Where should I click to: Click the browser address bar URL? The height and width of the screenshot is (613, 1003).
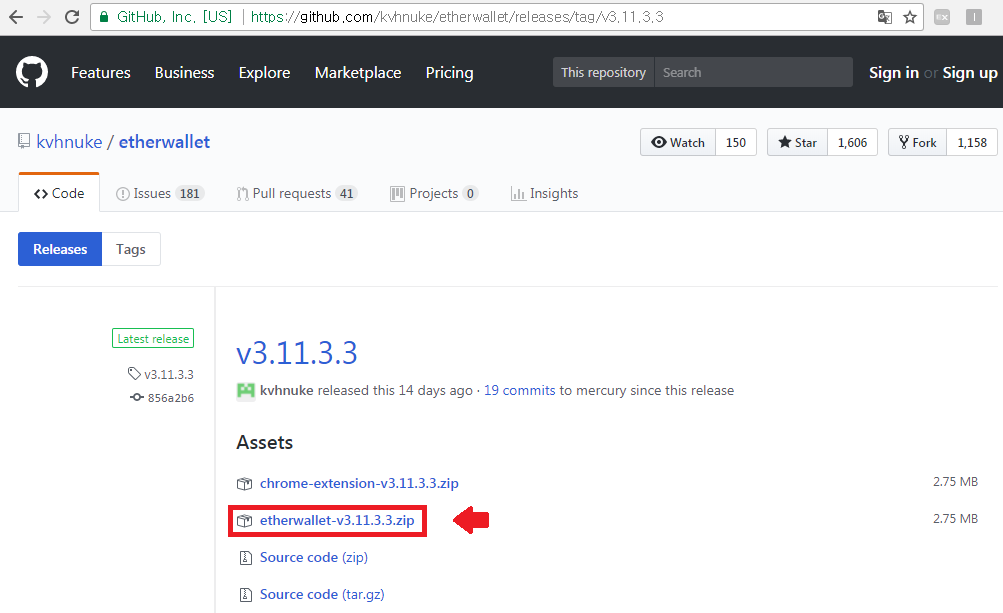point(457,17)
